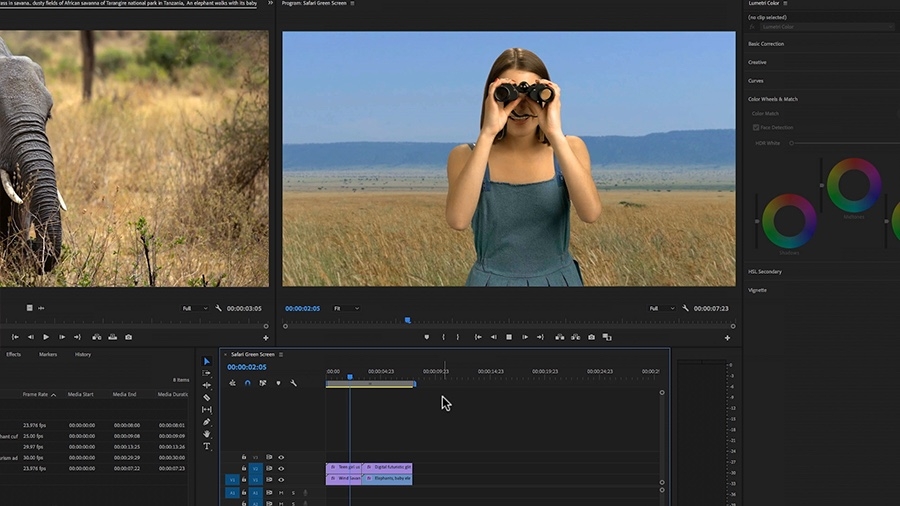
Task: Go to In point in Program monitor
Action: coord(478,337)
